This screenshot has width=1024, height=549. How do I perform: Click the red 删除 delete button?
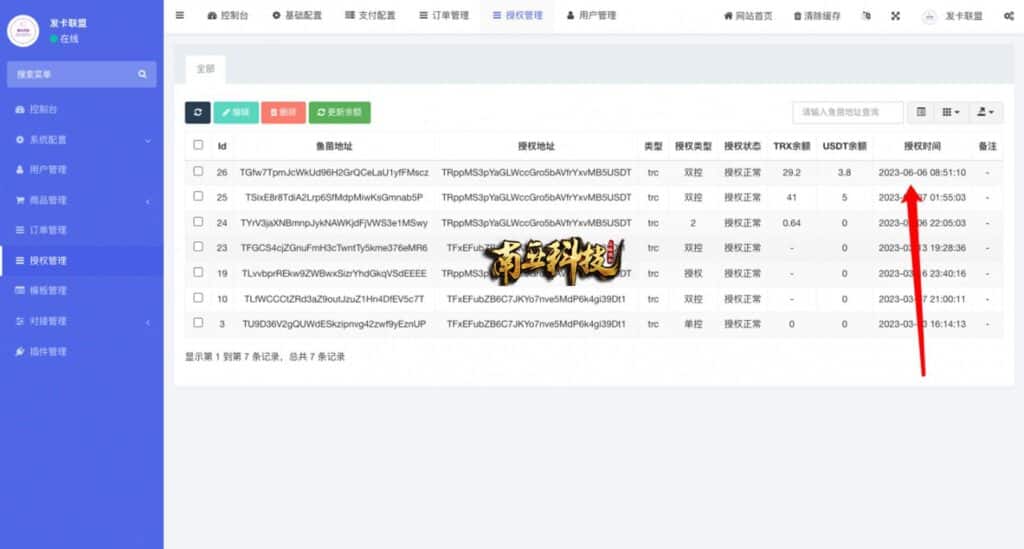tap(283, 112)
